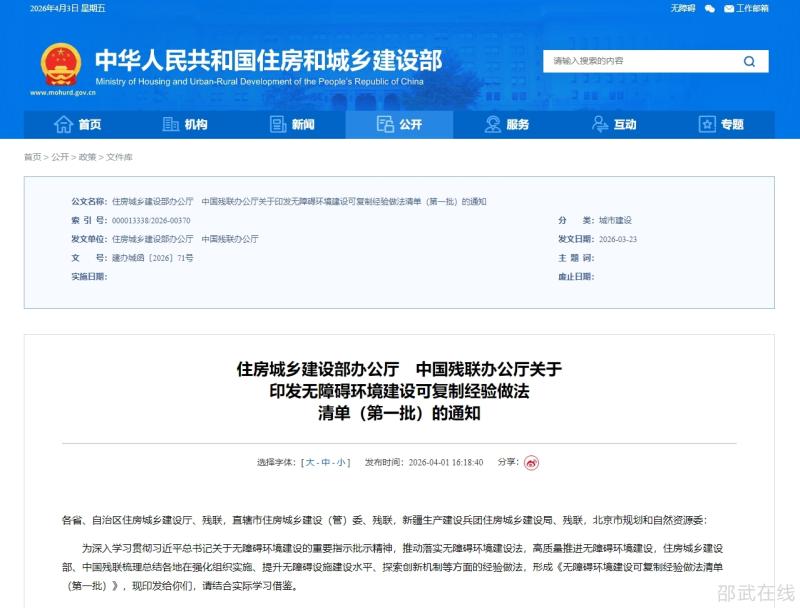
Task: Click the building icon next to 机构
Action: tap(170, 124)
